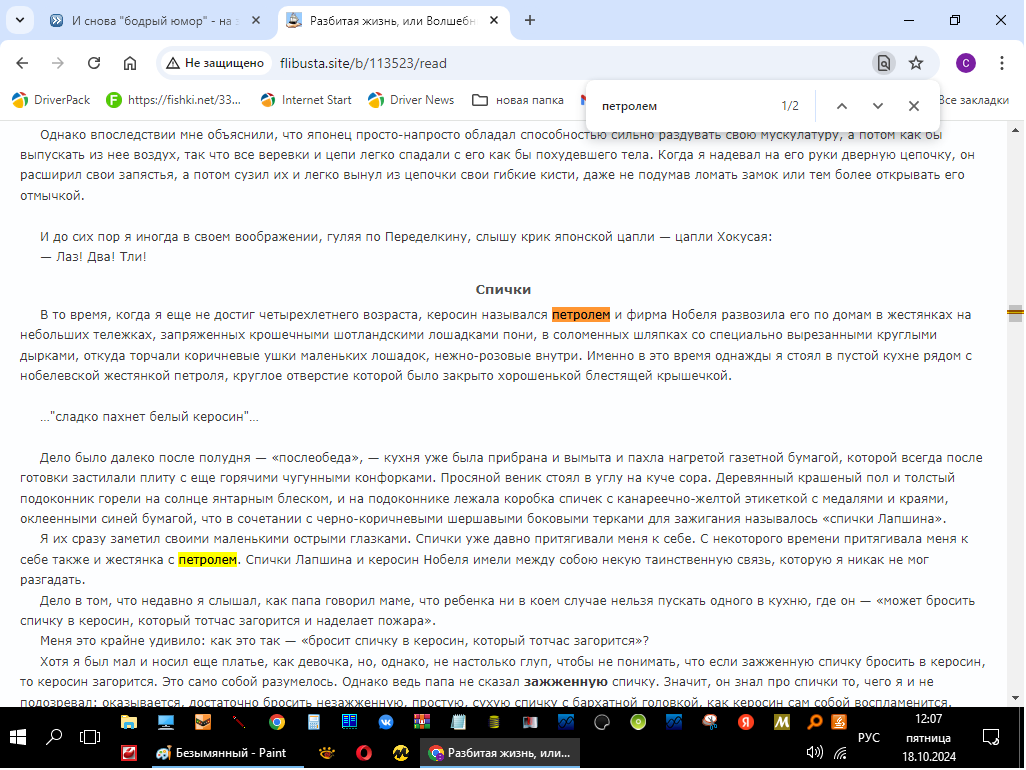1026x770 pixels.
Task: Open the fishki.net bookmark
Action: click(173, 100)
